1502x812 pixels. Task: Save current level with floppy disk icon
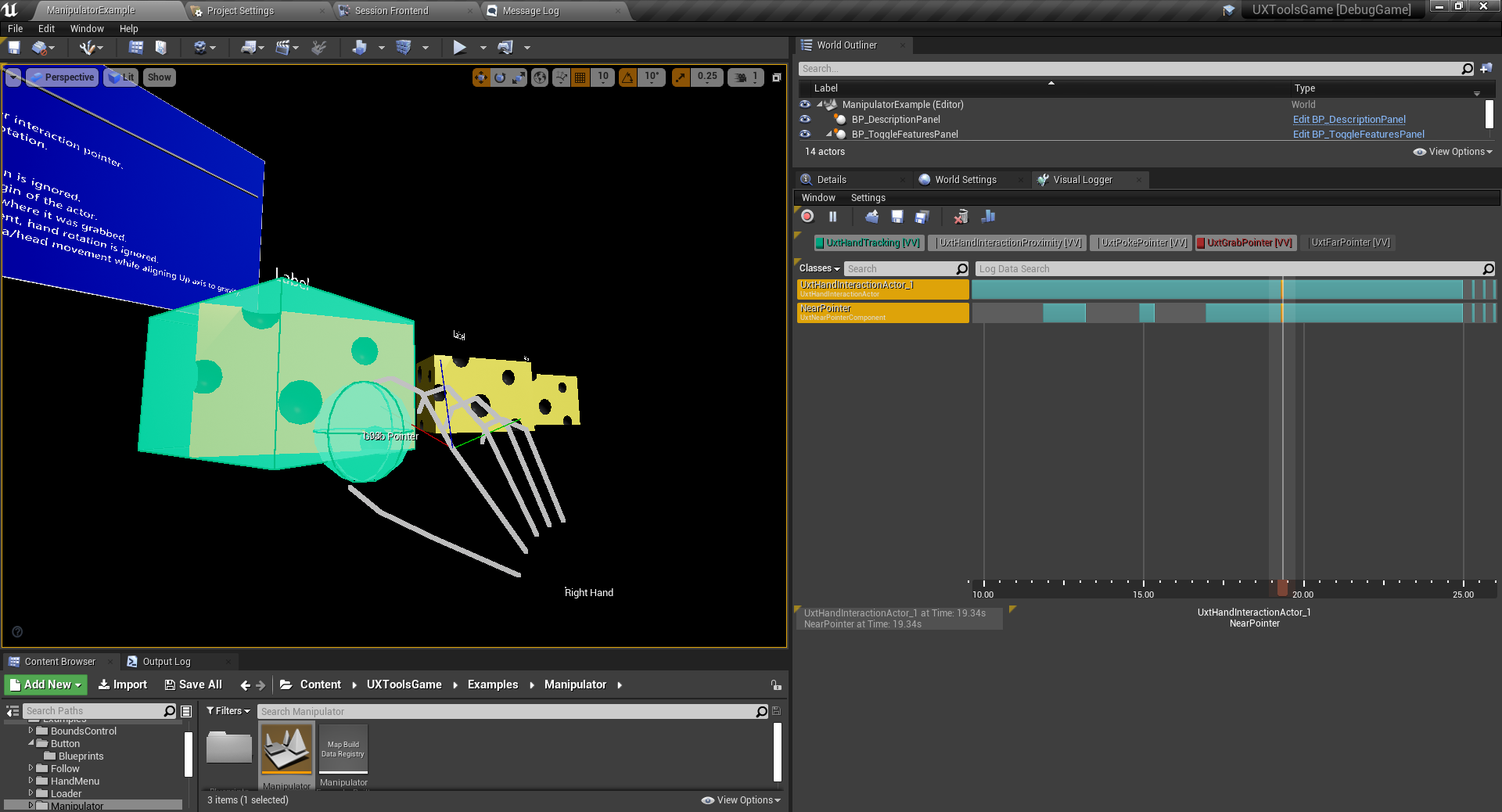coord(14,48)
